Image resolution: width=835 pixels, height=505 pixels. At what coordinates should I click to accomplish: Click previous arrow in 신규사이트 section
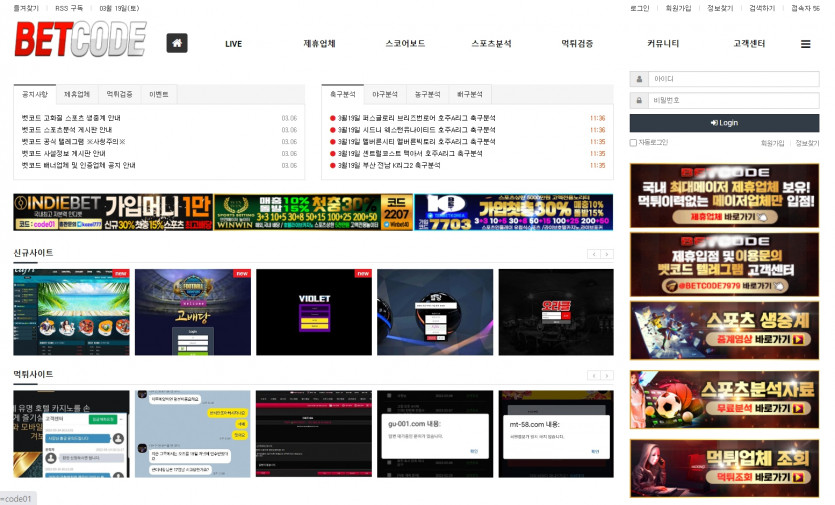coord(593,254)
